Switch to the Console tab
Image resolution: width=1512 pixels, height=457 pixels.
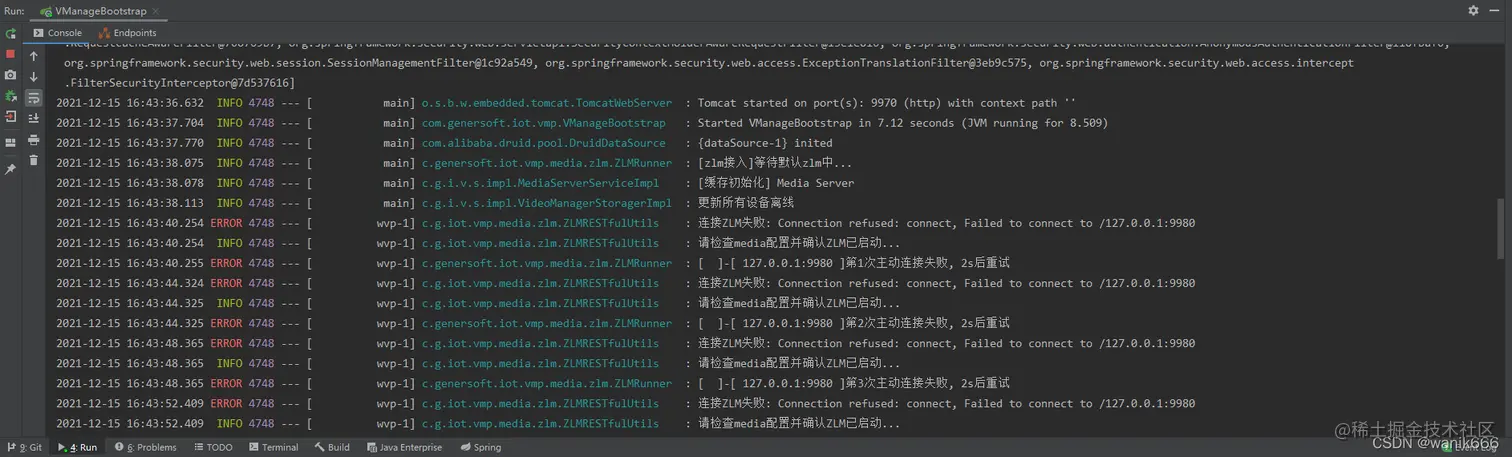[x=58, y=33]
